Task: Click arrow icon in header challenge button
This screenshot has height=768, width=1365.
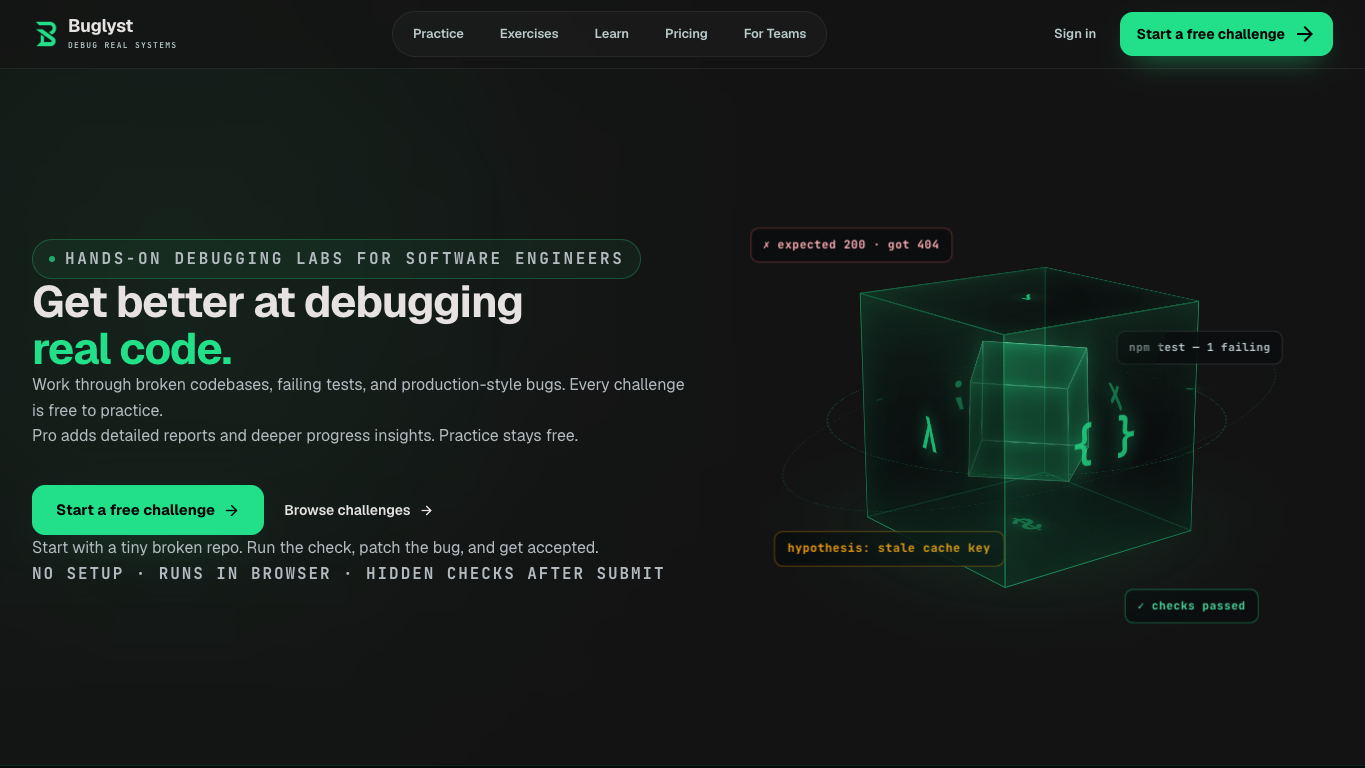Action: [1305, 34]
